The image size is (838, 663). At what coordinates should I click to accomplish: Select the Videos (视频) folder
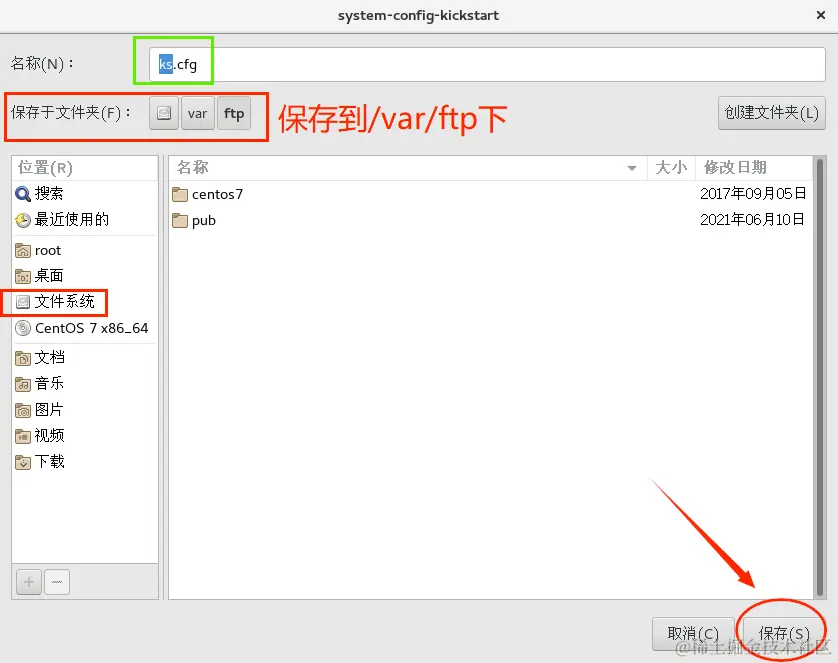pos(84,436)
